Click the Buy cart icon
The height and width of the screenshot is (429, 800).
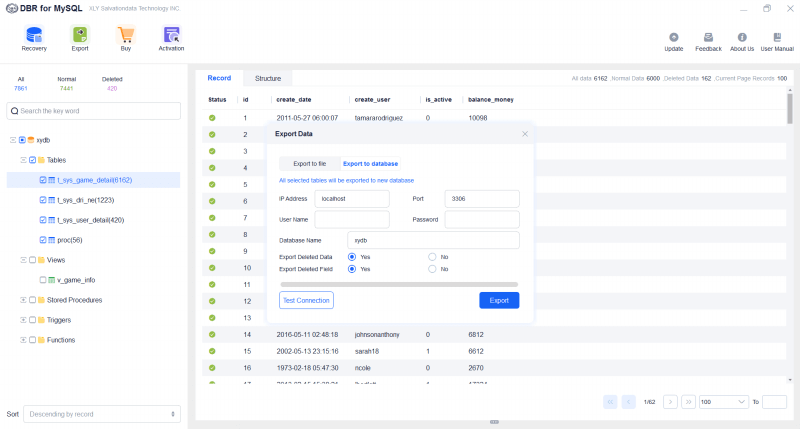pyautogui.click(x=125, y=35)
